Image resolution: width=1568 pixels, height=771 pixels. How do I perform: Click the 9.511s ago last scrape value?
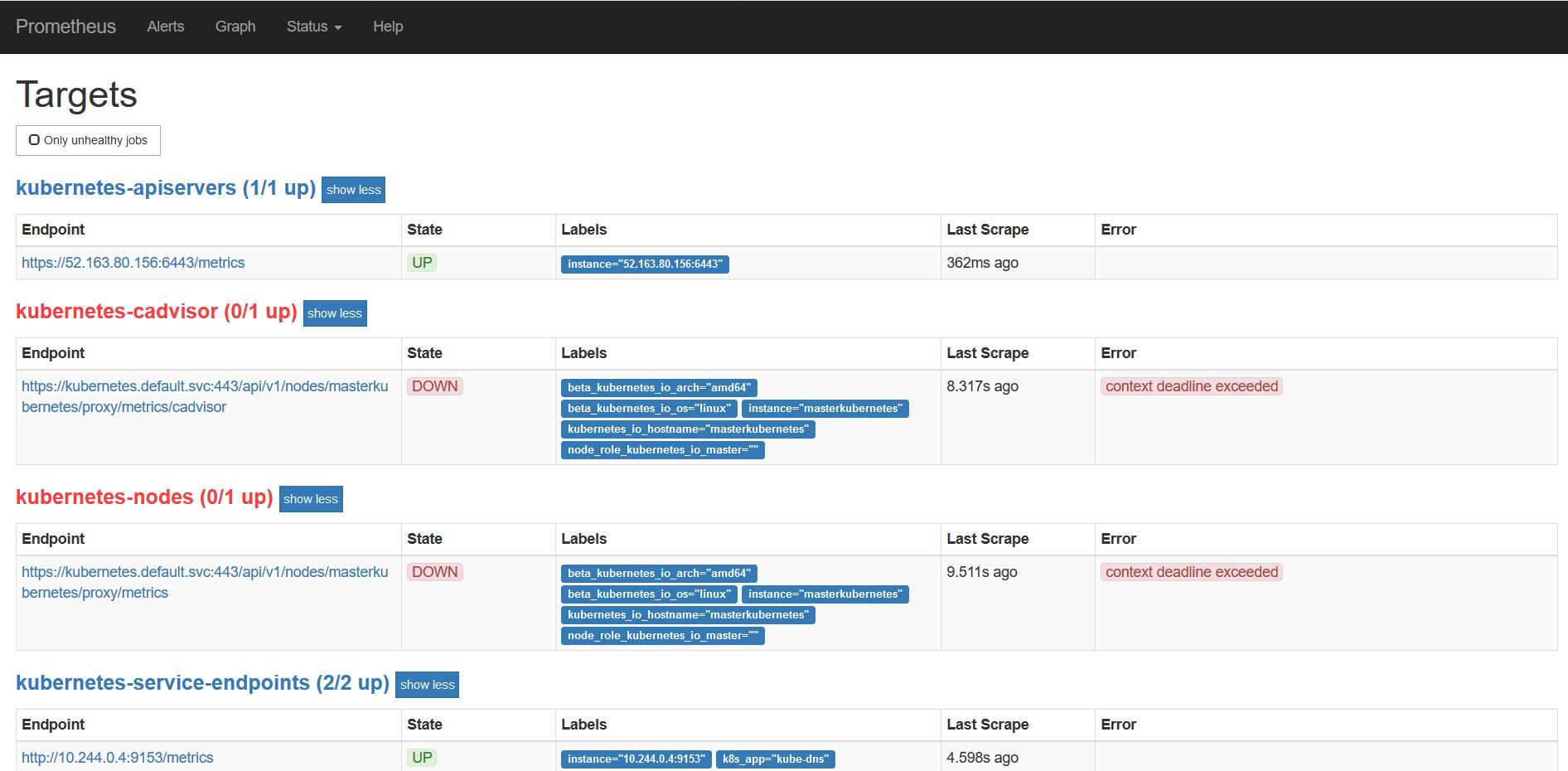click(982, 572)
